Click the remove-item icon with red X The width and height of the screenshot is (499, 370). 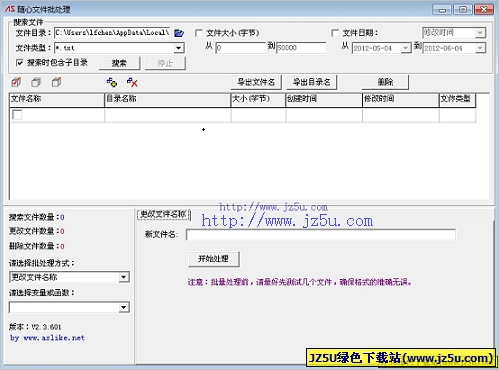[x=132, y=82]
